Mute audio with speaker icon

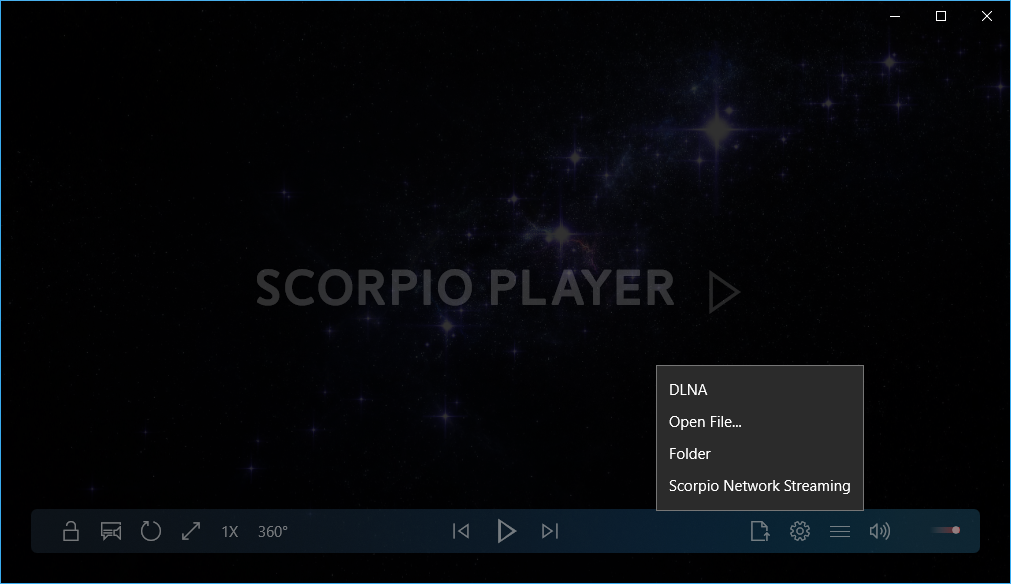point(880,531)
